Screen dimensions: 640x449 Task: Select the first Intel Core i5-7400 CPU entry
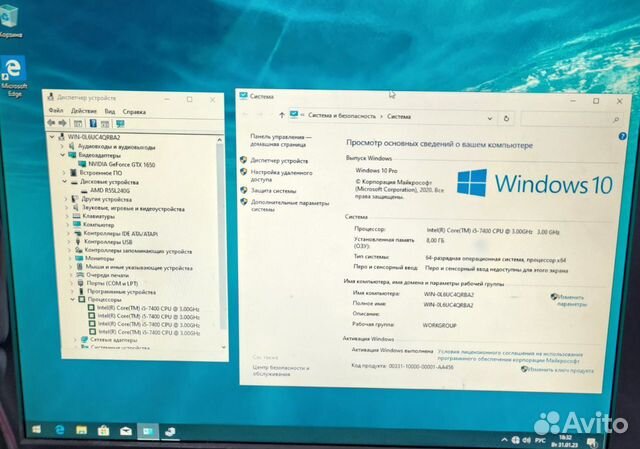pos(148,309)
